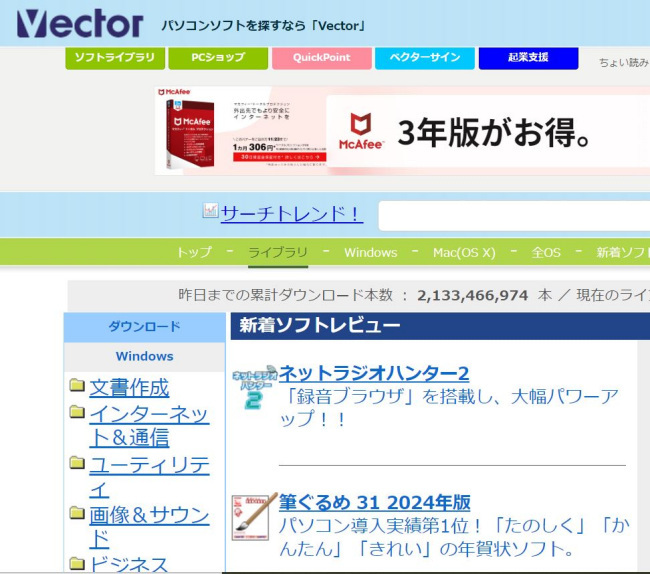Click the Vector logo
Image resolution: width=650 pixels, height=574 pixels.
point(80,23)
